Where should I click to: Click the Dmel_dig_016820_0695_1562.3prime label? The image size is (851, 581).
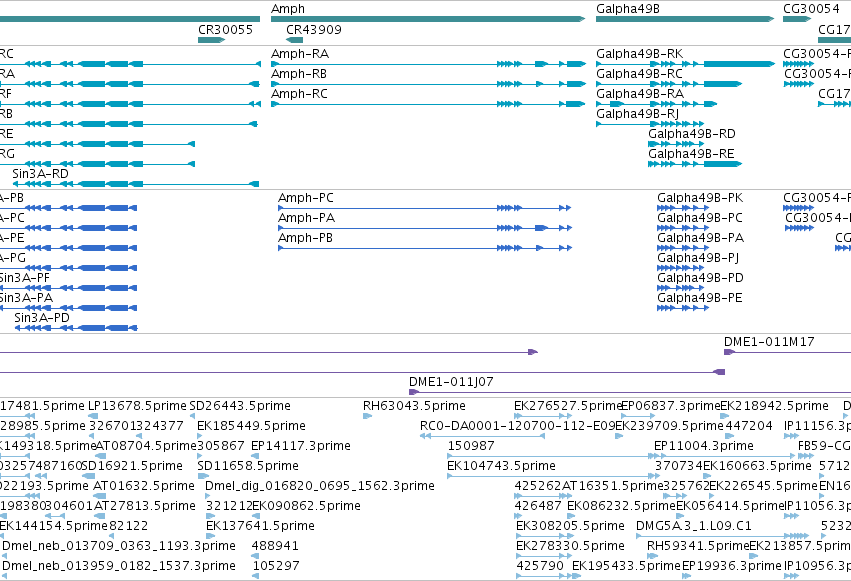[x=320, y=486]
